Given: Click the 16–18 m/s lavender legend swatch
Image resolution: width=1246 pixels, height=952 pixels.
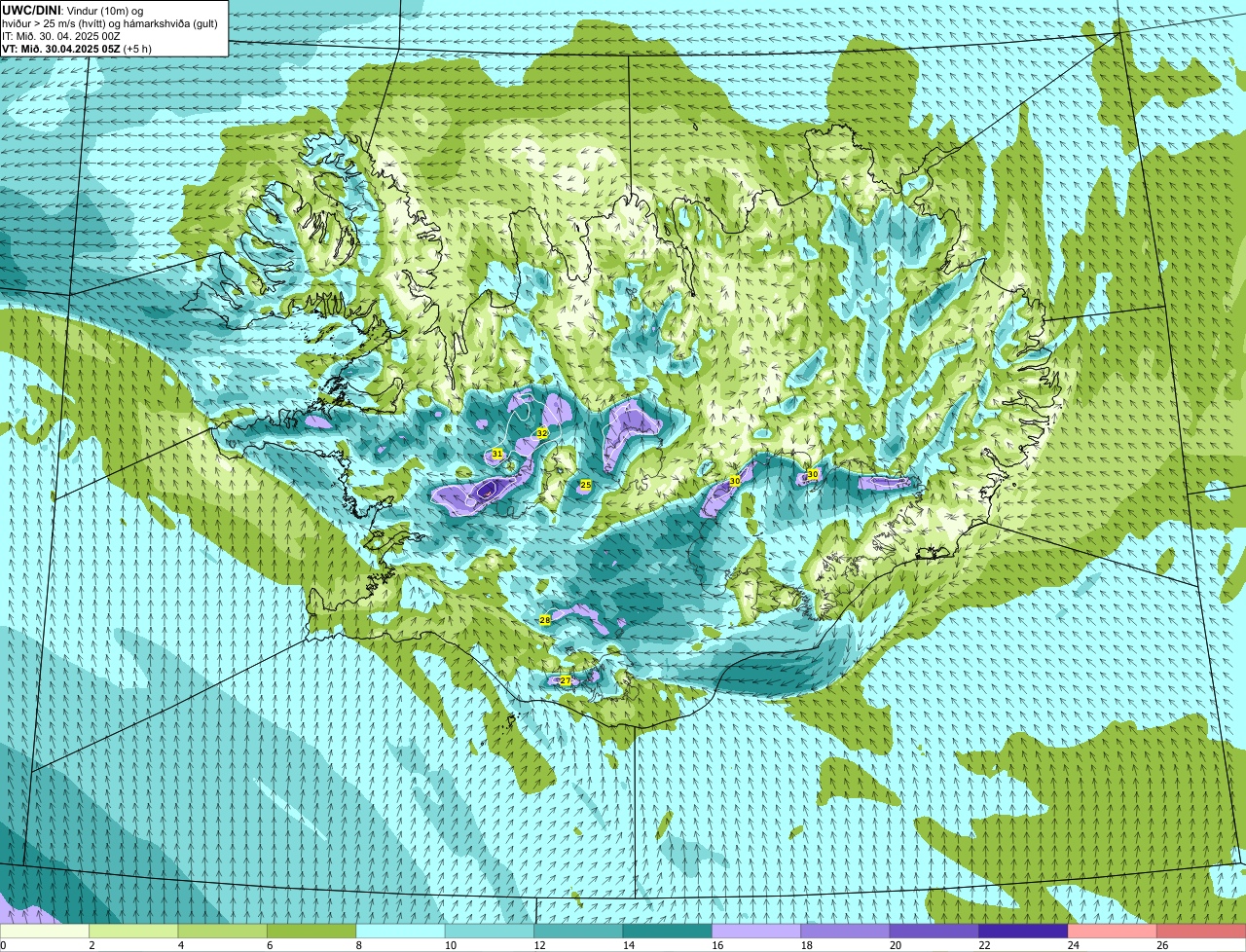Looking at the screenshot, I should point(756,931).
